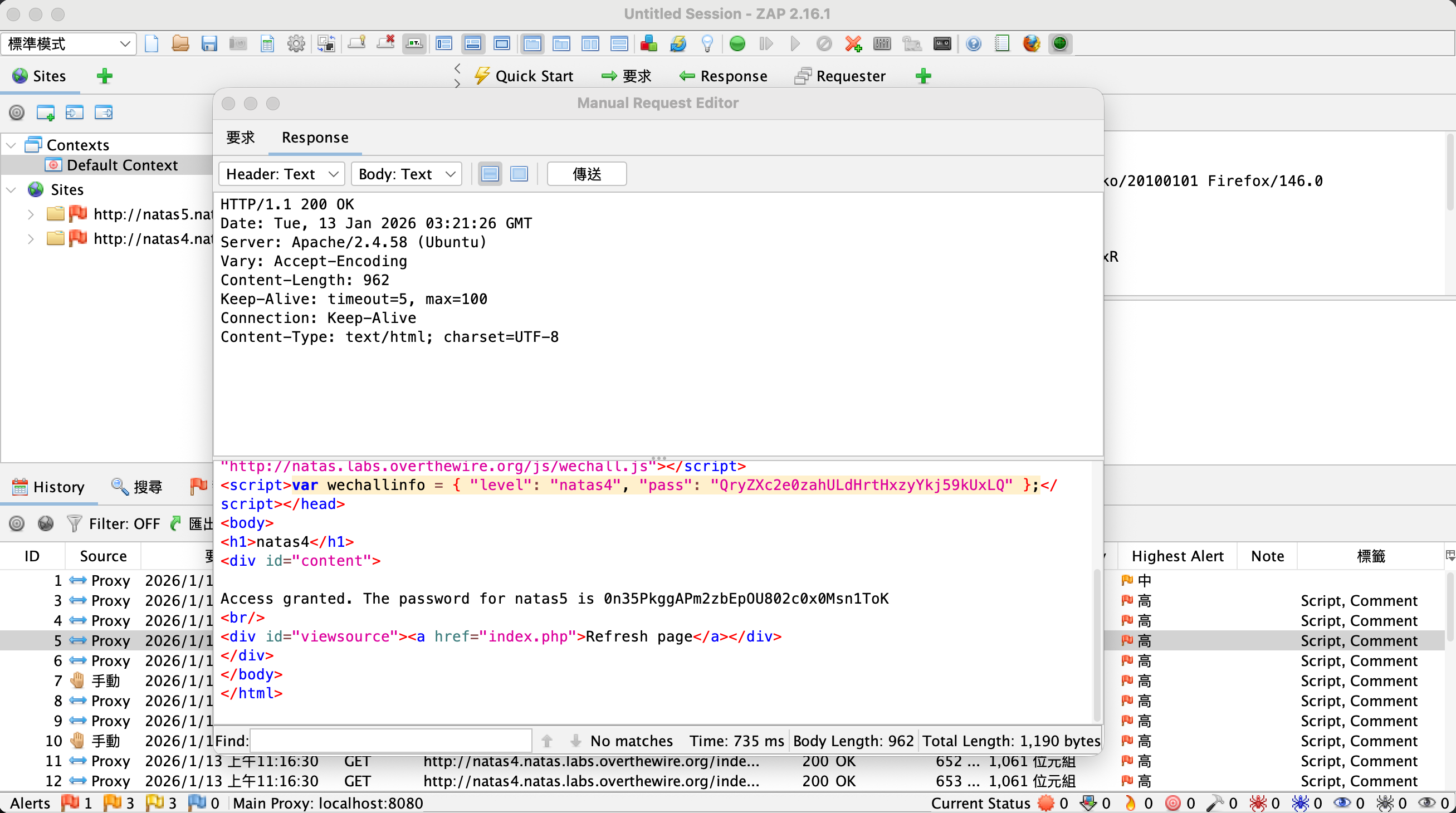Click the lightbulb tips icon in the toolbar
The height and width of the screenshot is (813, 1456).
click(707, 43)
